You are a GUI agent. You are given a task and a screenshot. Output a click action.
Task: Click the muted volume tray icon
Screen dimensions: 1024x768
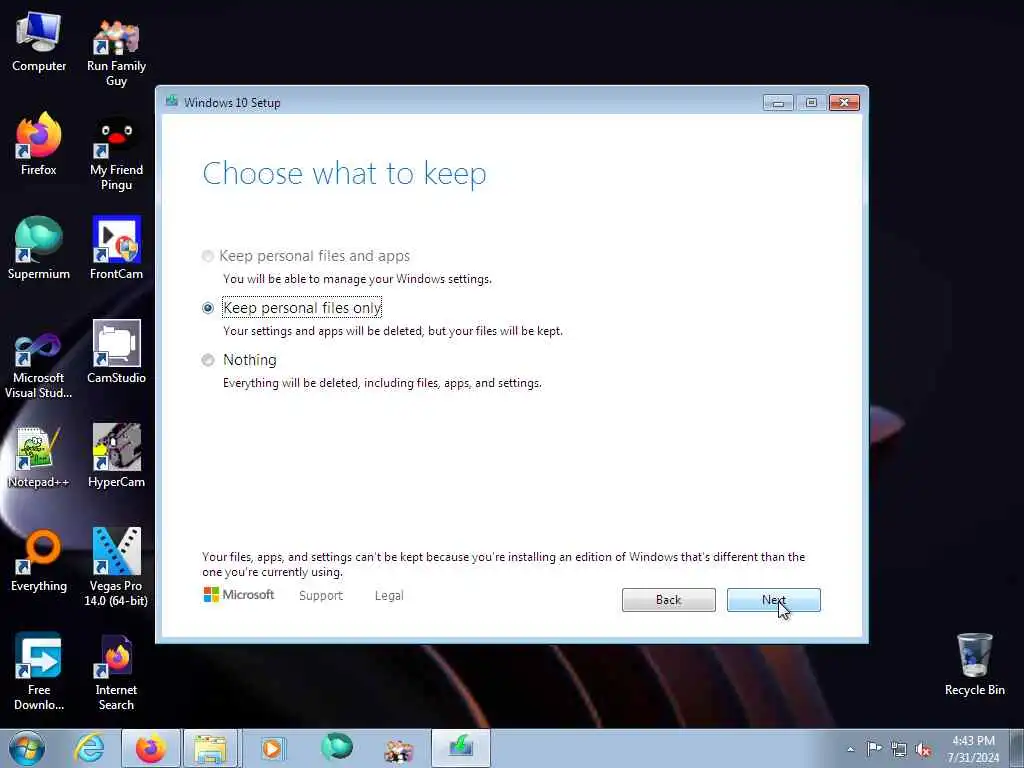click(923, 750)
